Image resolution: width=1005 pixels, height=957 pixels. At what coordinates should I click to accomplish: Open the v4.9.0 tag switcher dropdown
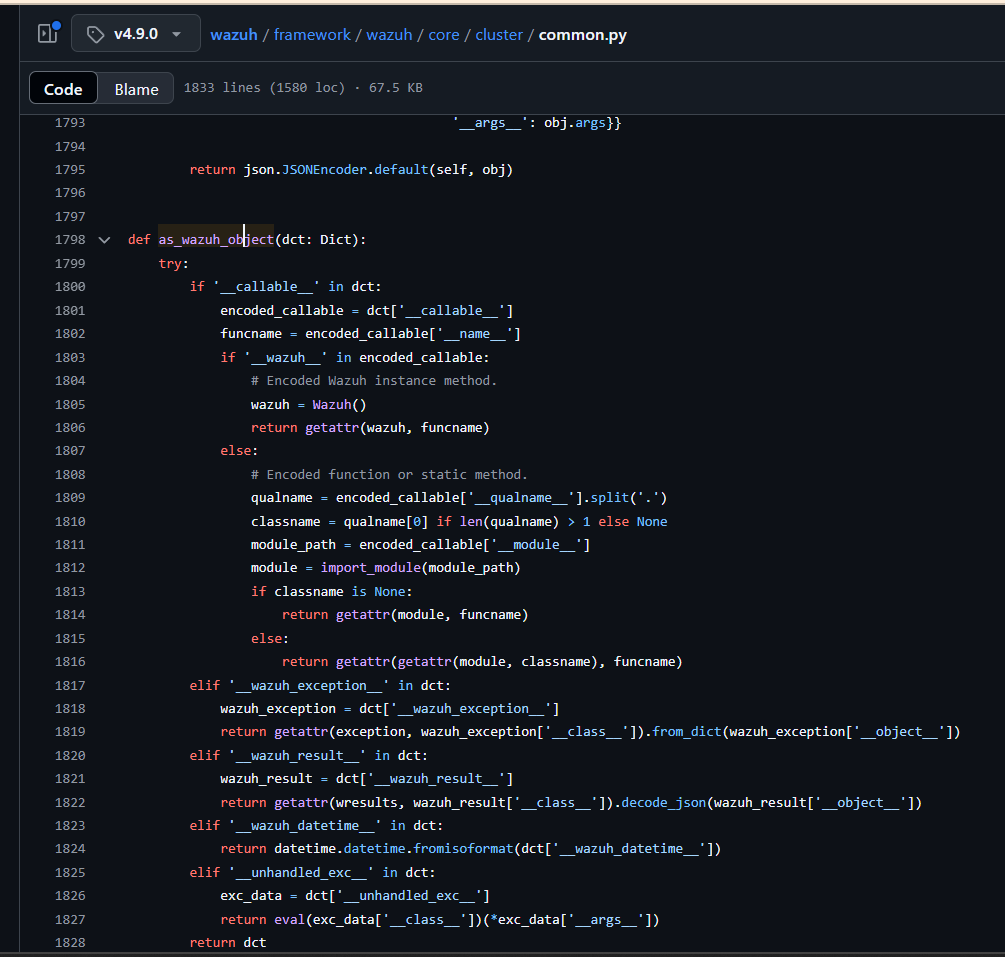tap(135, 34)
